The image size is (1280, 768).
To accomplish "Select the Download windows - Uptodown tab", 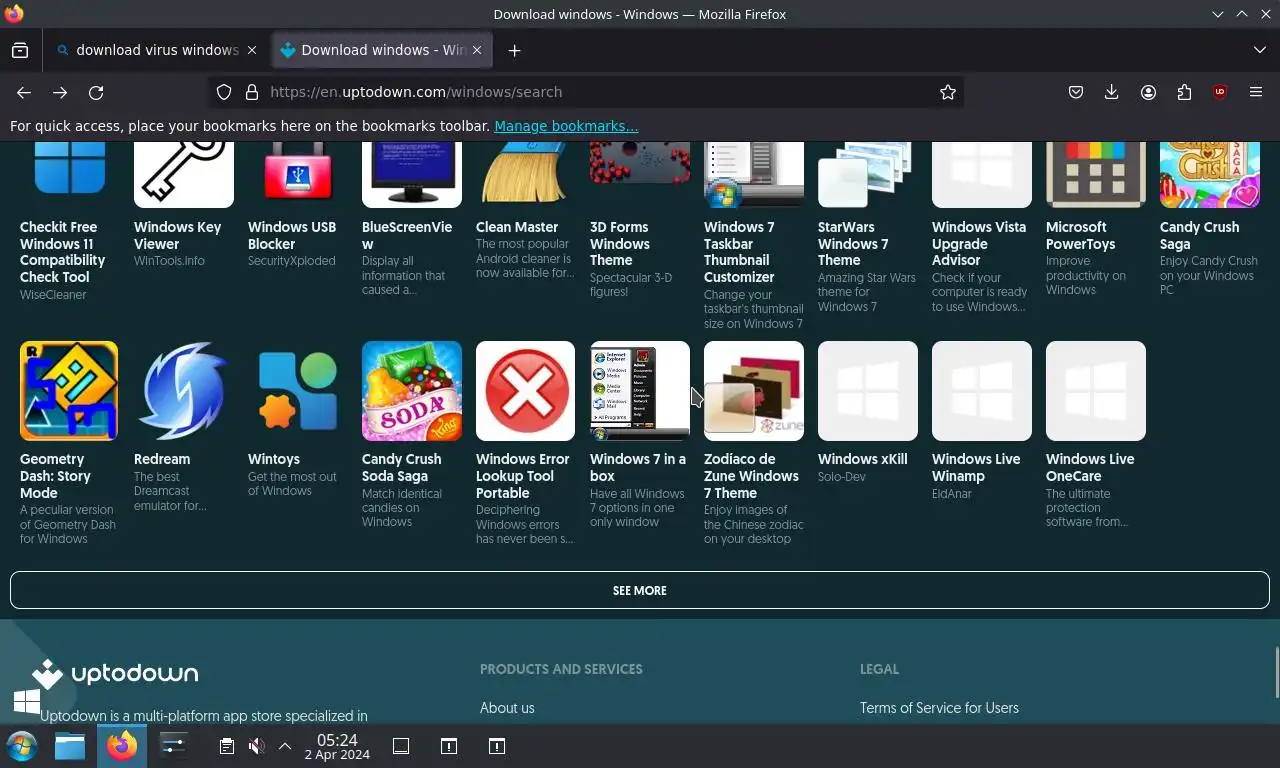I will [382, 50].
